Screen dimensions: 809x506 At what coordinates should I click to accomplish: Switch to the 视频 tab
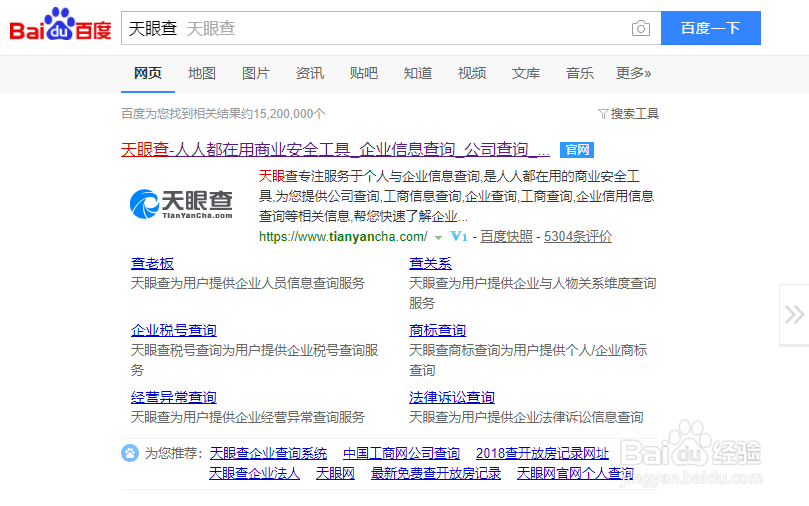[472, 73]
